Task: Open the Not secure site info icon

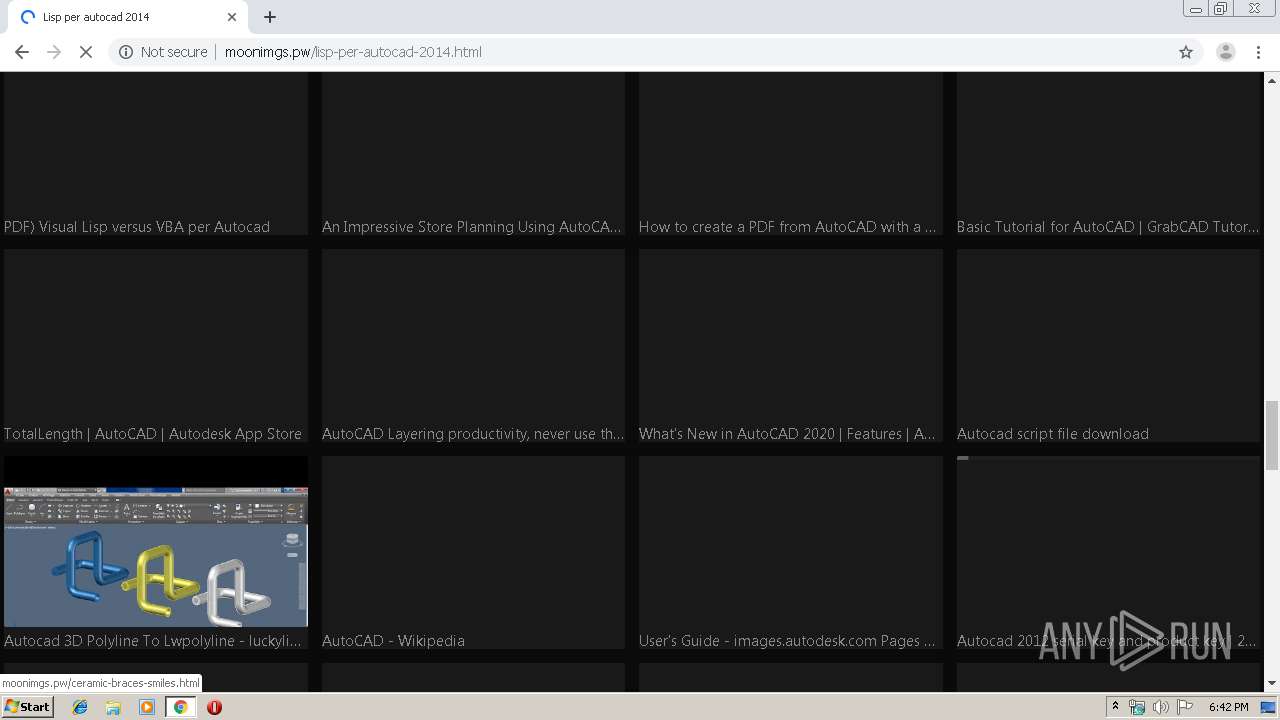Action: (x=126, y=52)
